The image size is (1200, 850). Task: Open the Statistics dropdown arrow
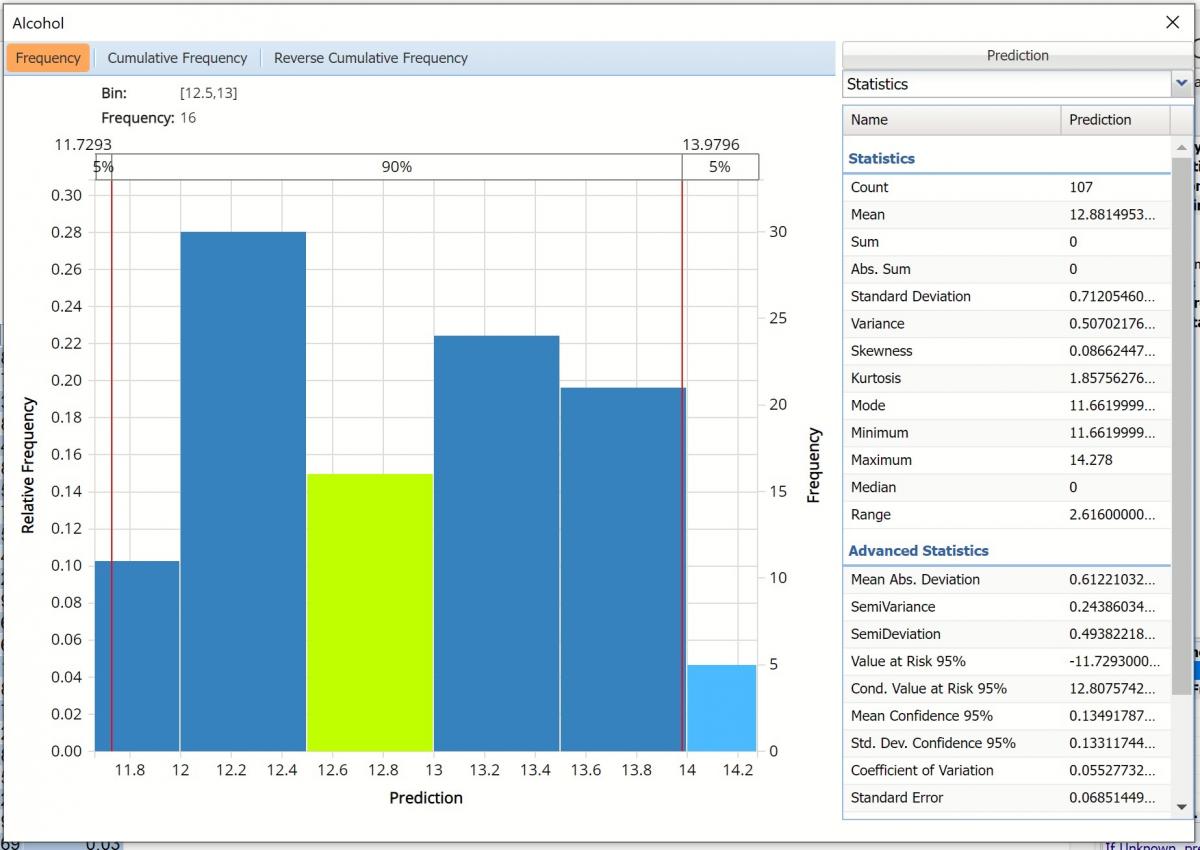click(1181, 84)
